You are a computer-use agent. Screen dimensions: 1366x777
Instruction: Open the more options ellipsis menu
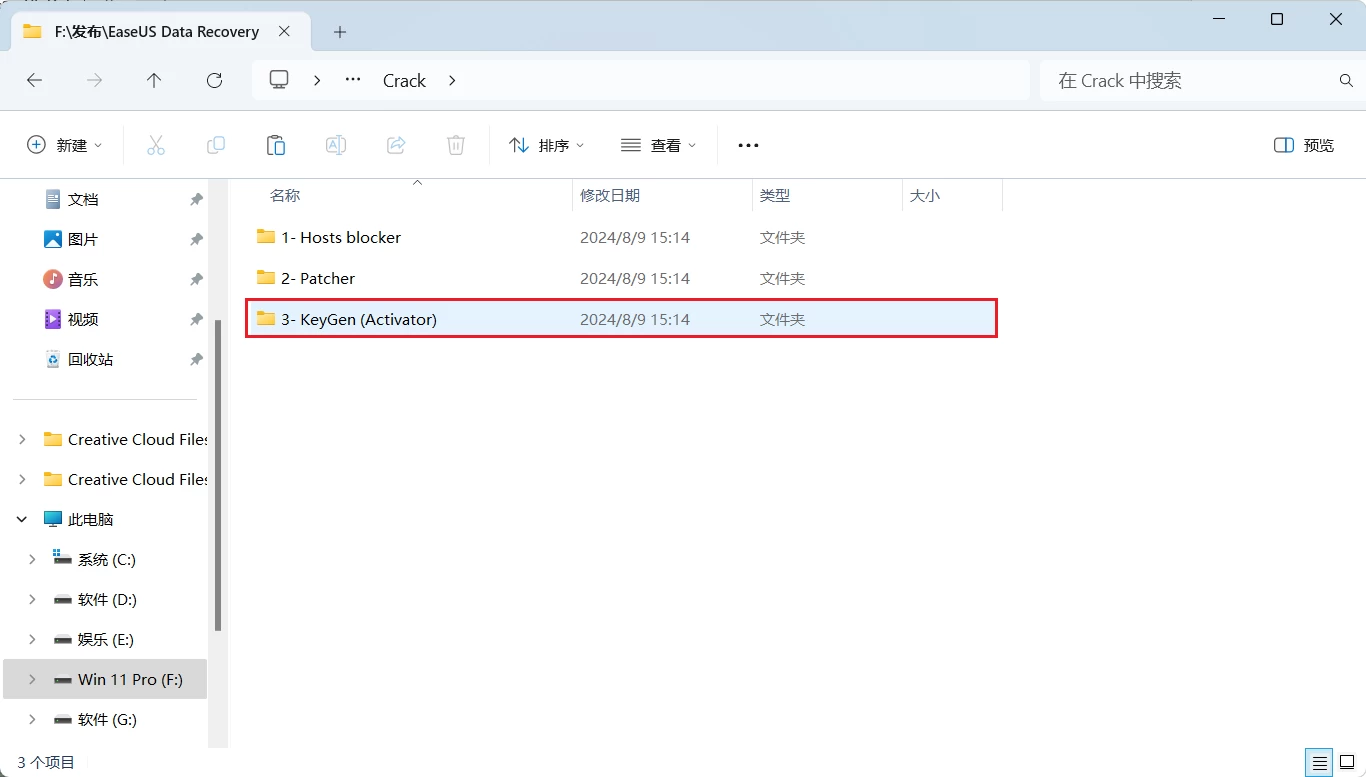pos(748,145)
